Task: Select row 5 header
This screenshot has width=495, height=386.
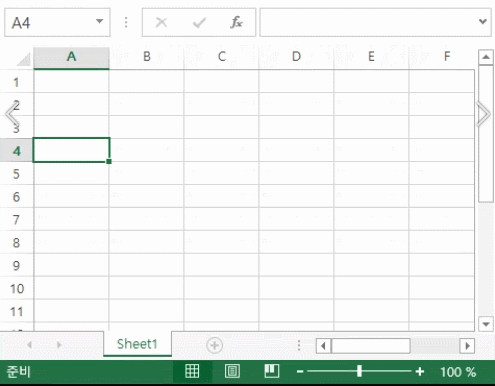Action: click(x=16, y=174)
